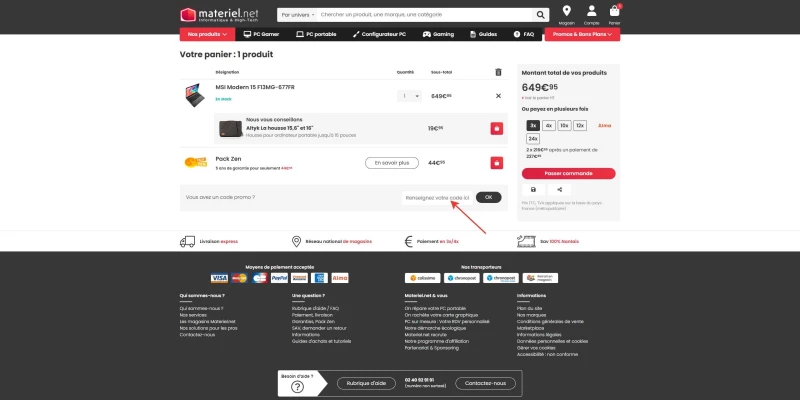The width and height of the screenshot is (800, 400).
Task: Open Plan du site footer link
Action: pos(530,309)
